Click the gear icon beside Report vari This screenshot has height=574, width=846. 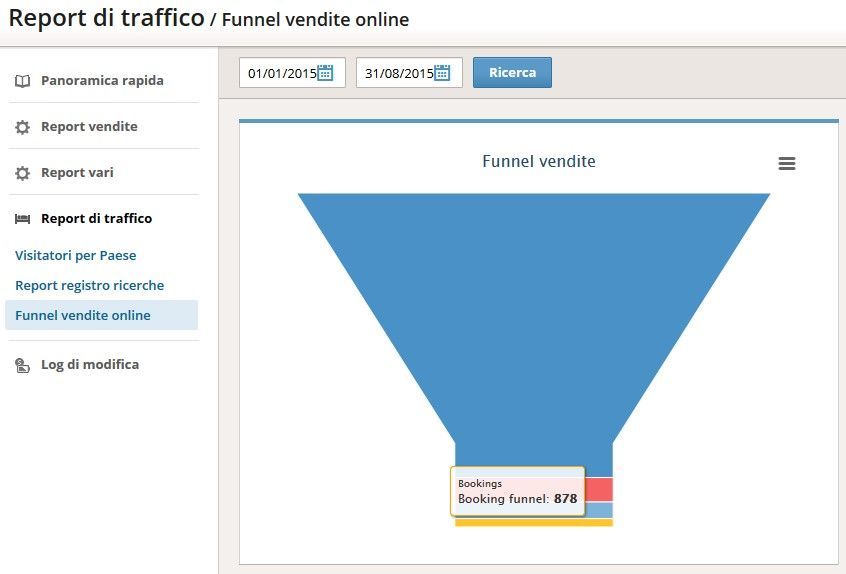pyautogui.click(x=22, y=173)
